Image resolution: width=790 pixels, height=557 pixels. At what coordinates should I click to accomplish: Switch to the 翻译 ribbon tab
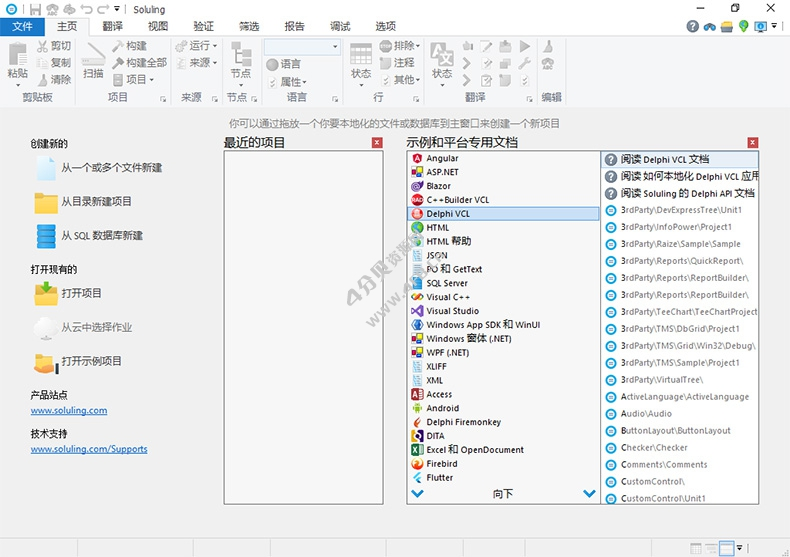pos(112,26)
